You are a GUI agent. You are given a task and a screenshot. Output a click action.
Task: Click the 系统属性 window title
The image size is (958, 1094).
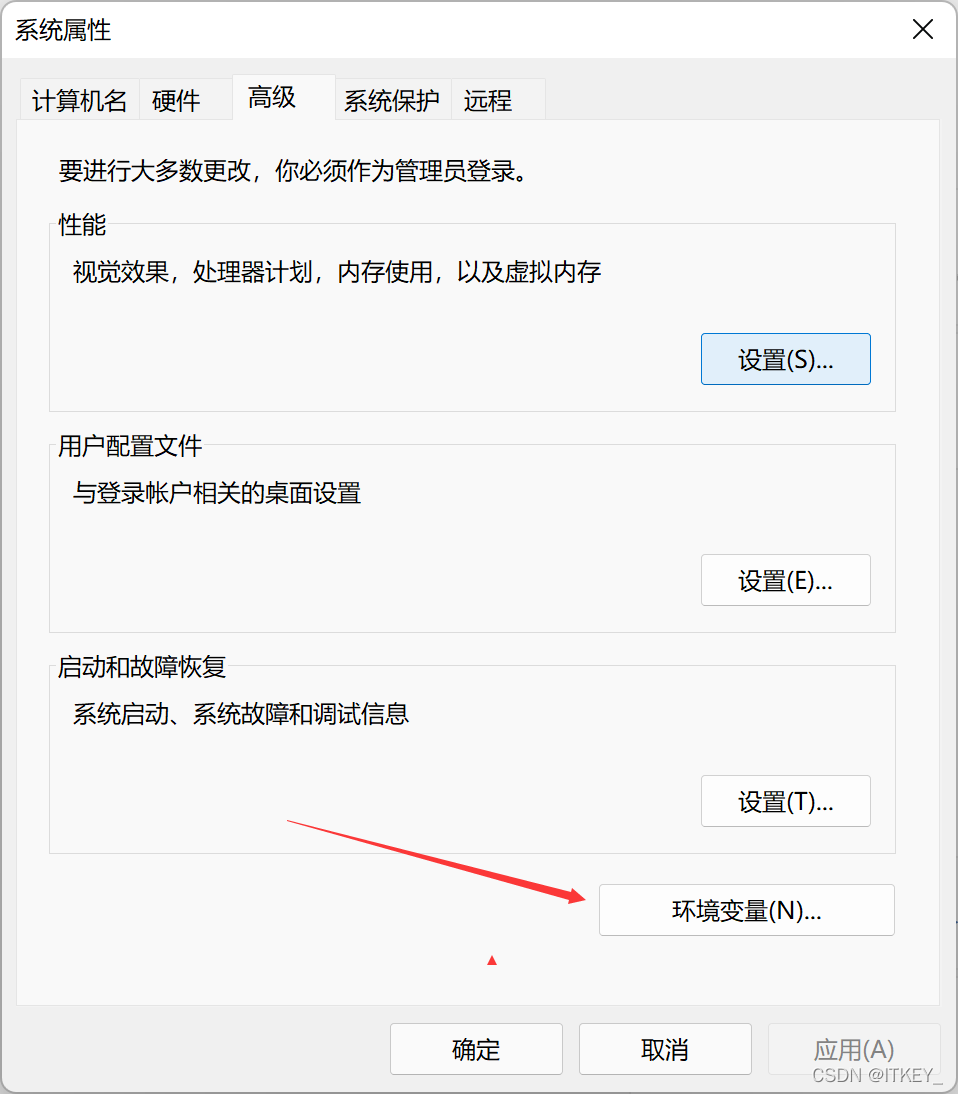(63, 30)
